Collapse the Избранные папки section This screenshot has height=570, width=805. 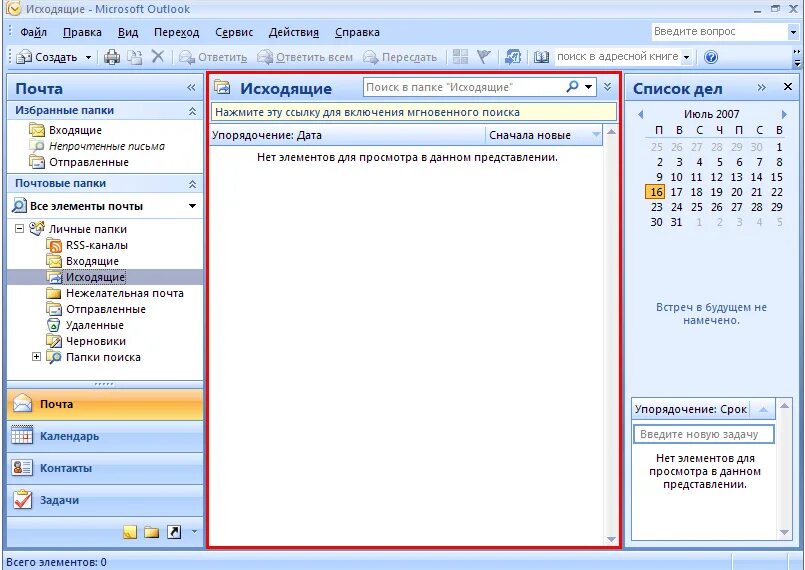coord(192,111)
